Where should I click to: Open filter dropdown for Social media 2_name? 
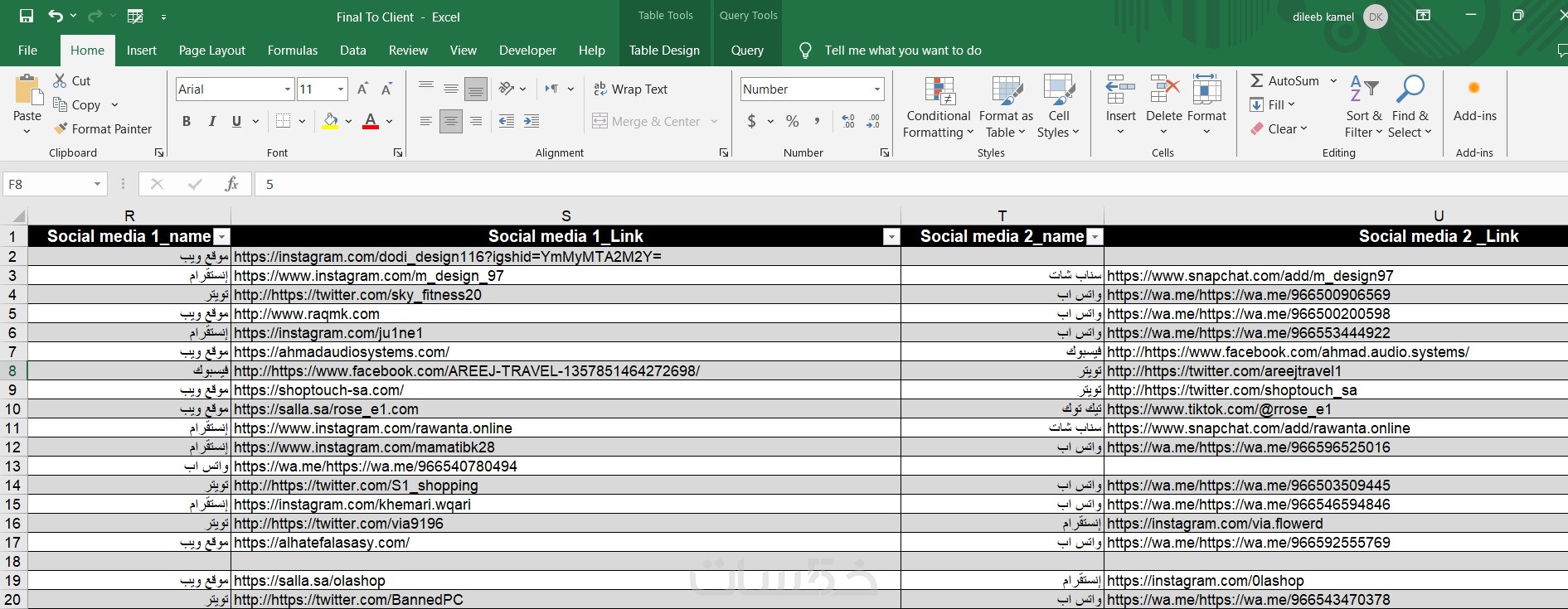coord(1095,237)
